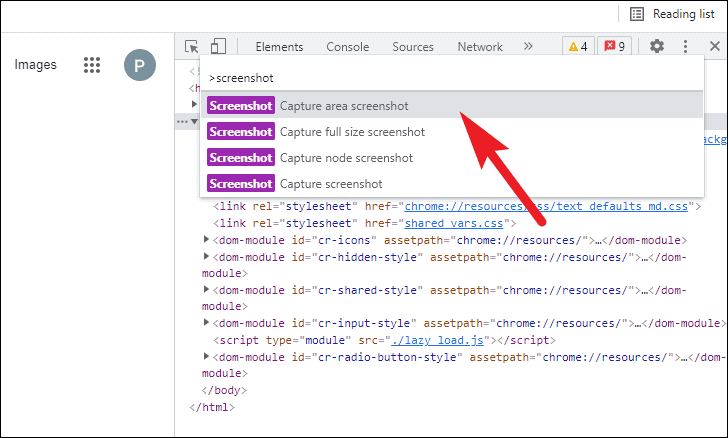Select Capture node screenshot command
Viewport: 728px width, 438px height.
[452, 158]
